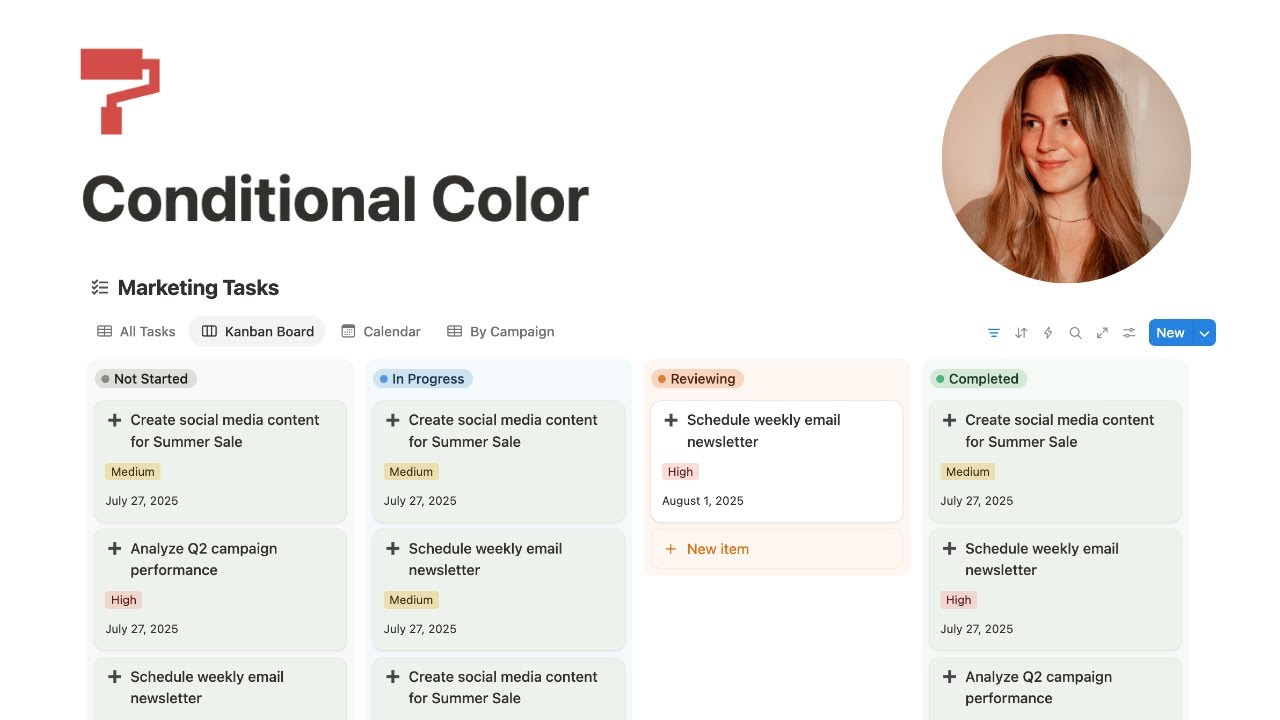This screenshot has width=1280, height=720.
Task: Click the Conditional Color page title
Action: [x=335, y=199]
